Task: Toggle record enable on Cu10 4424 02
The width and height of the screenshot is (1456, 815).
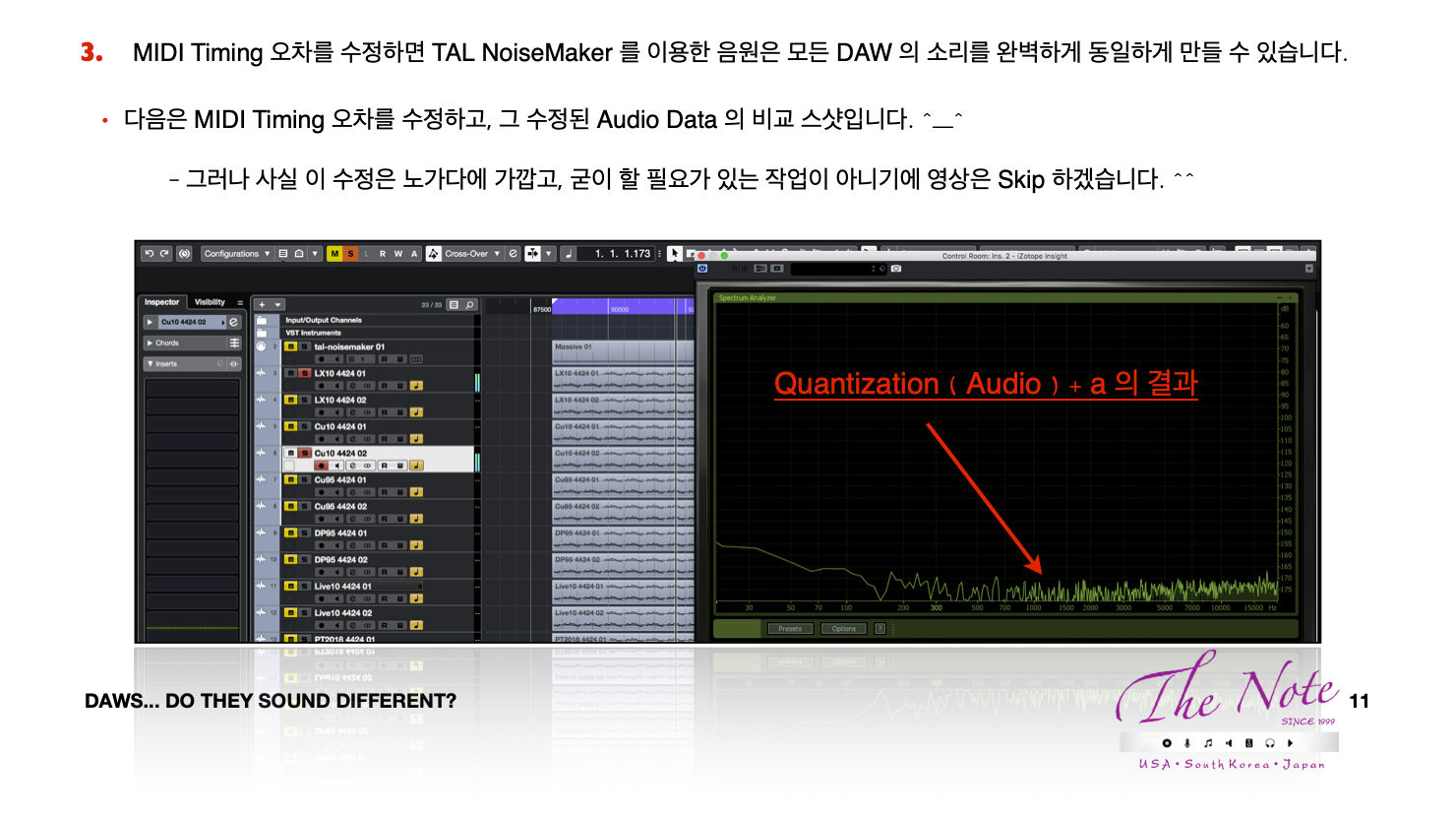Action: [x=322, y=466]
